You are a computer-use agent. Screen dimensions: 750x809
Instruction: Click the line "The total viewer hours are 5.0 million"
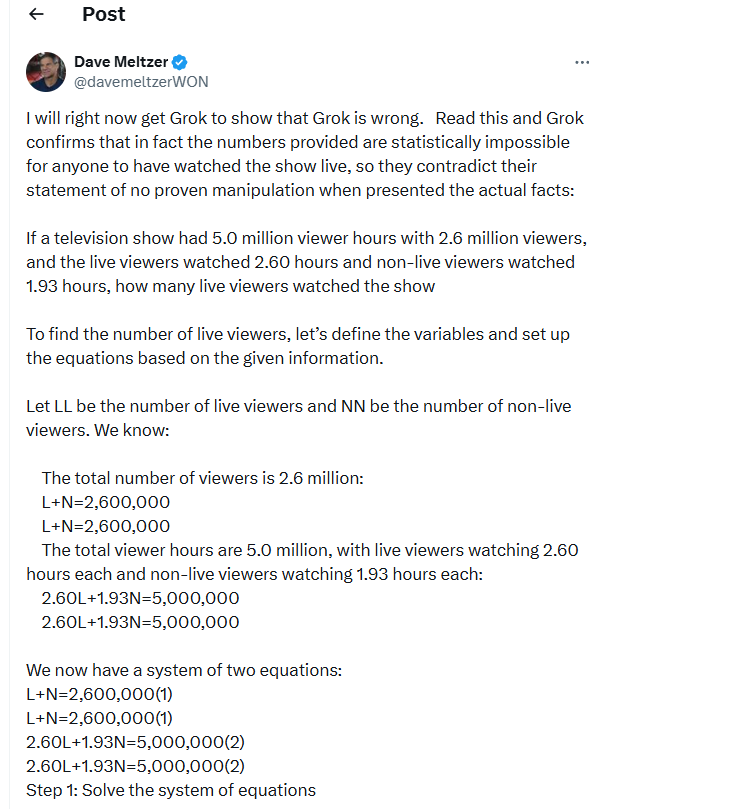310,550
